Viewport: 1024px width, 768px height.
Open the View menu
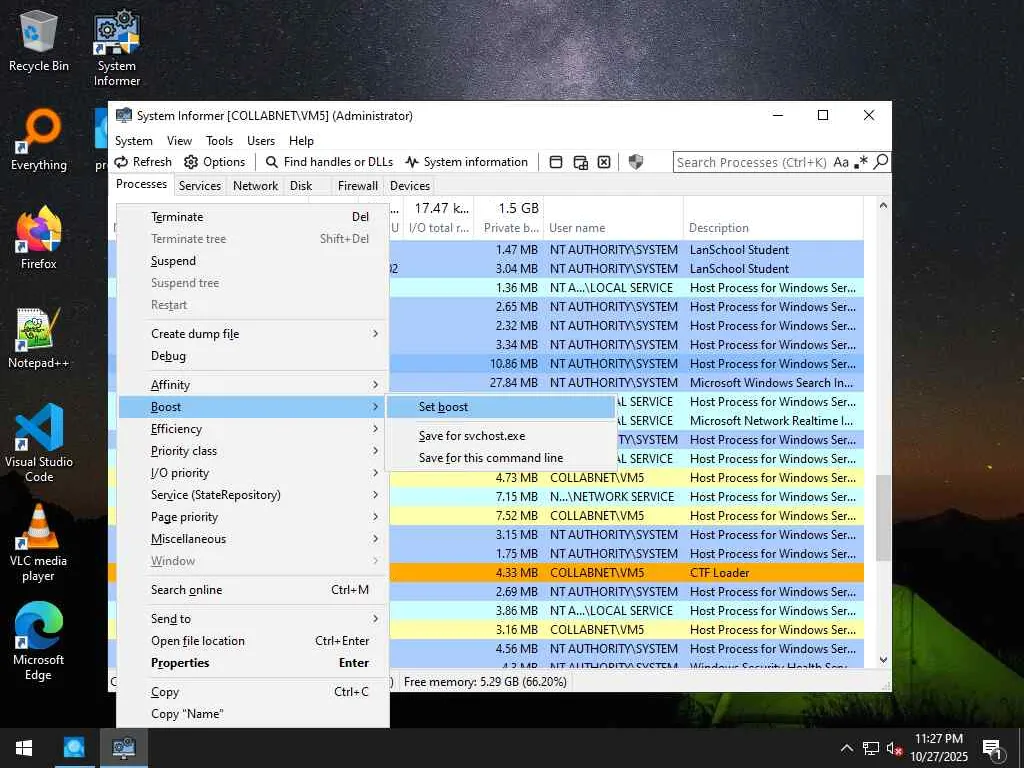pos(179,140)
